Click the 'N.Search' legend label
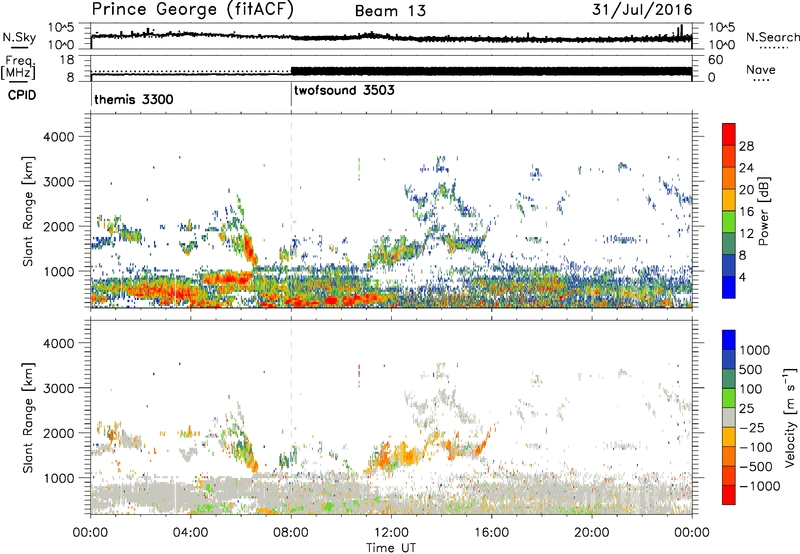The width and height of the screenshot is (800, 554). point(772,37)
